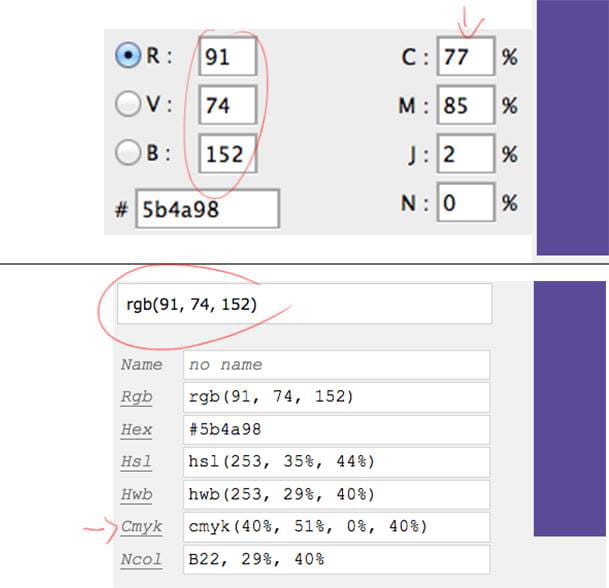Click the '#' label beside the hex field
The width and height of the screenshot is (609, 588).
tap(121, 210)
